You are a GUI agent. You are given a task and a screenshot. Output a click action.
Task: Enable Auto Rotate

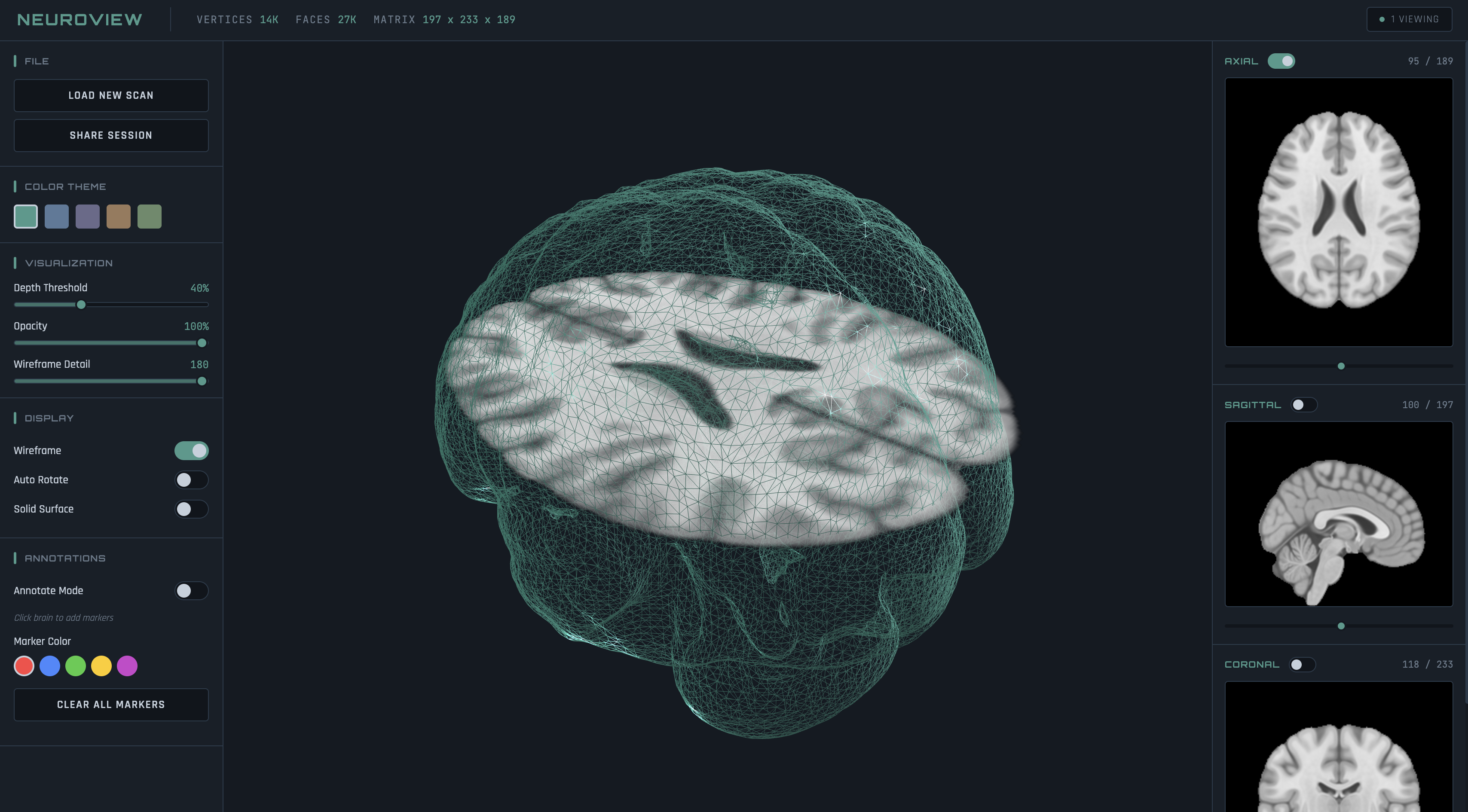point(192,480)
